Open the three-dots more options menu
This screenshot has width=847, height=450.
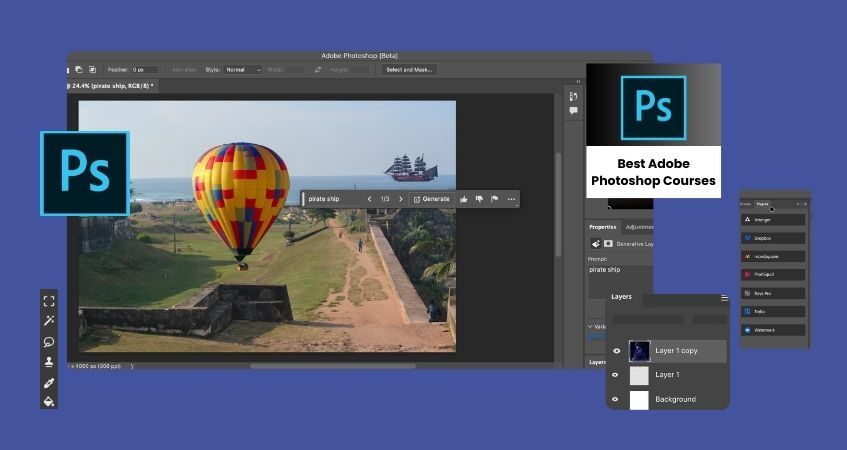click(x=511, y=199)
